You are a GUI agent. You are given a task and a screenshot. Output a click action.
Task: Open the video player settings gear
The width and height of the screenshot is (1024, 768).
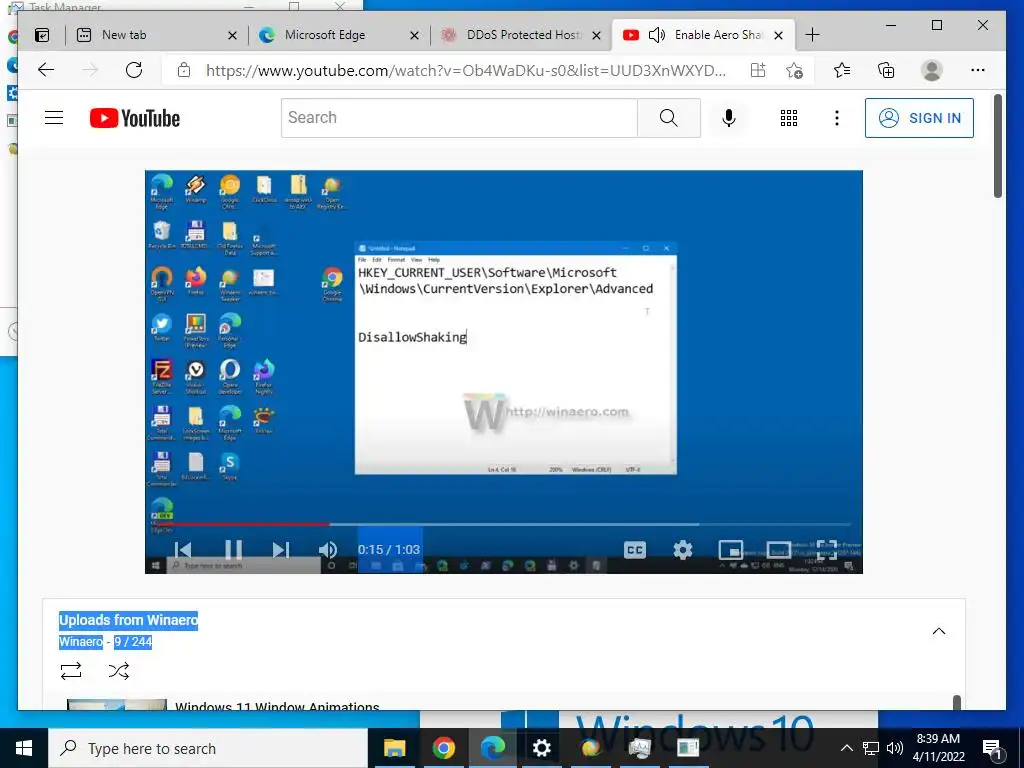pos(682,550)
